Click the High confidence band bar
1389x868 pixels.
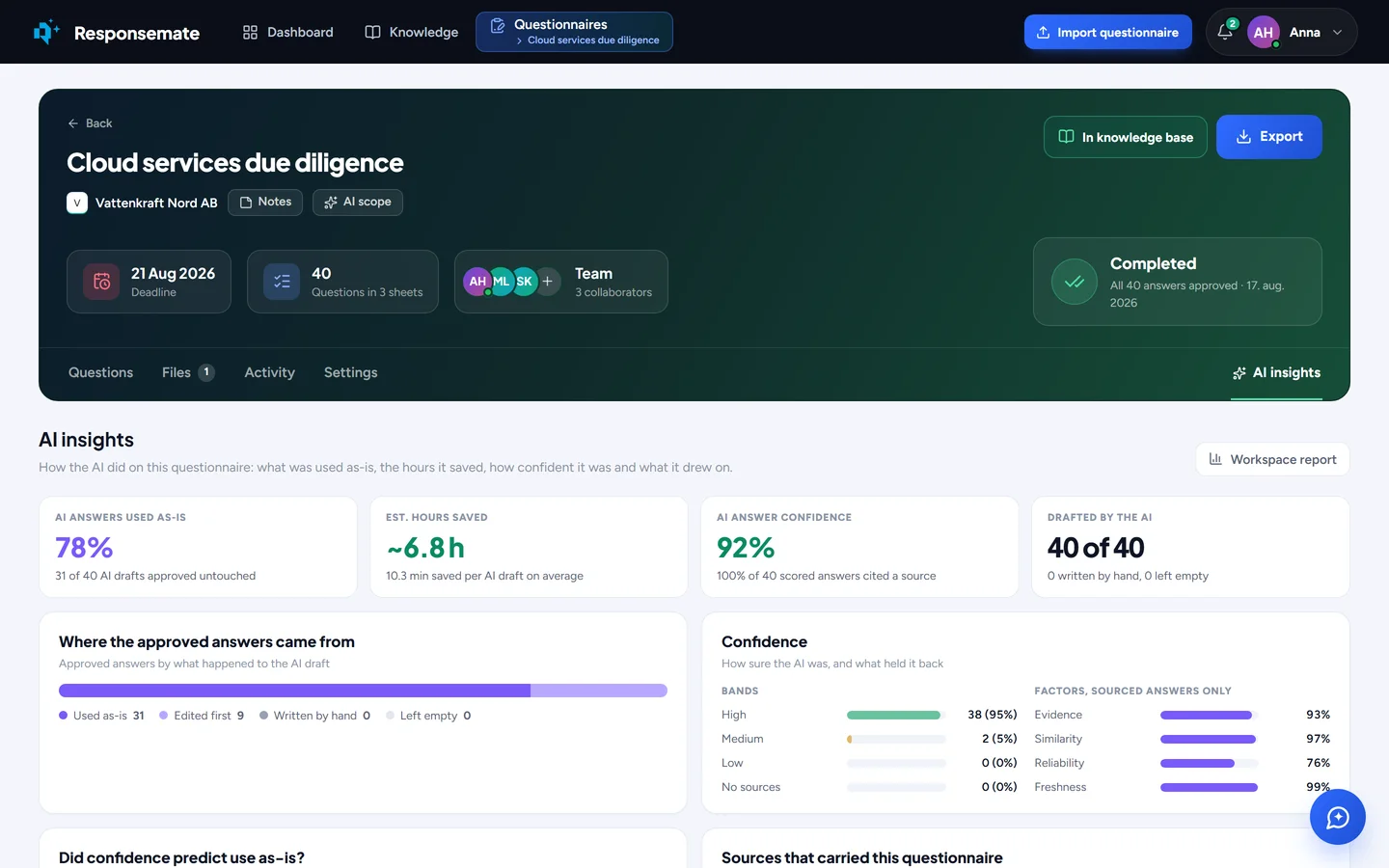pyautogui.click(x=896, y=715)
